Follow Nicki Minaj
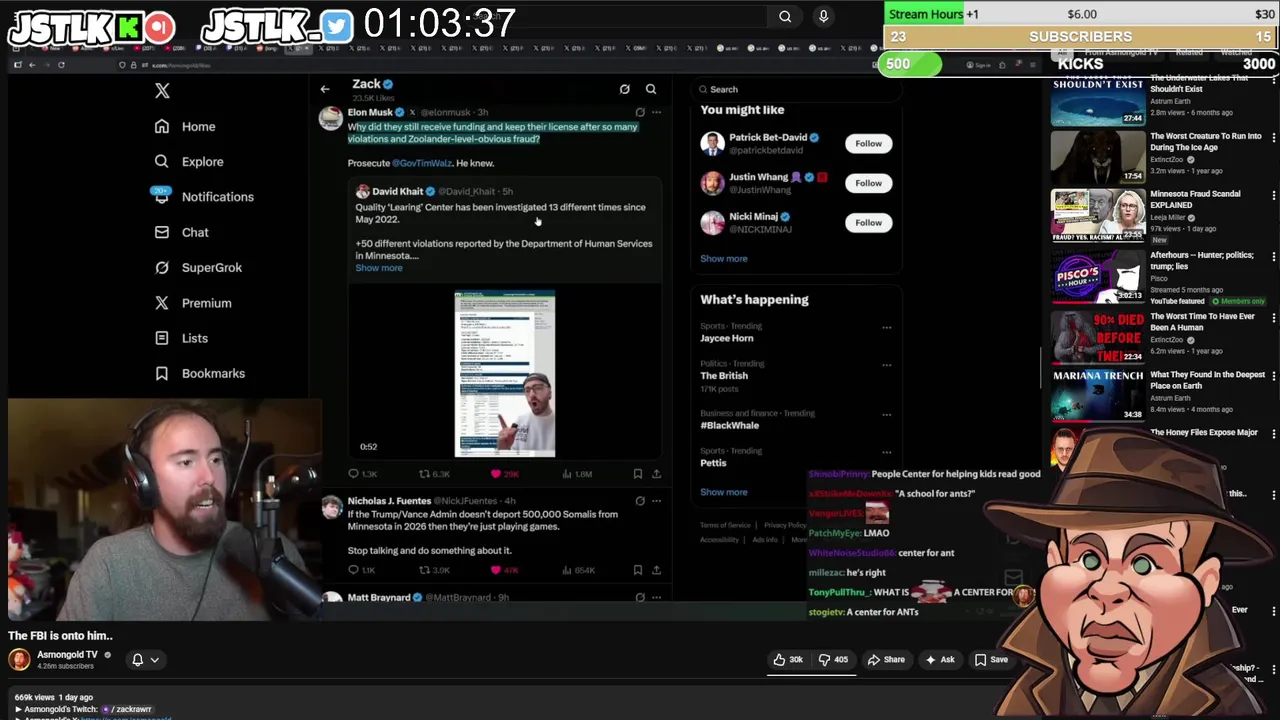Screen dimensions: 1280x720 coord(868,223)
